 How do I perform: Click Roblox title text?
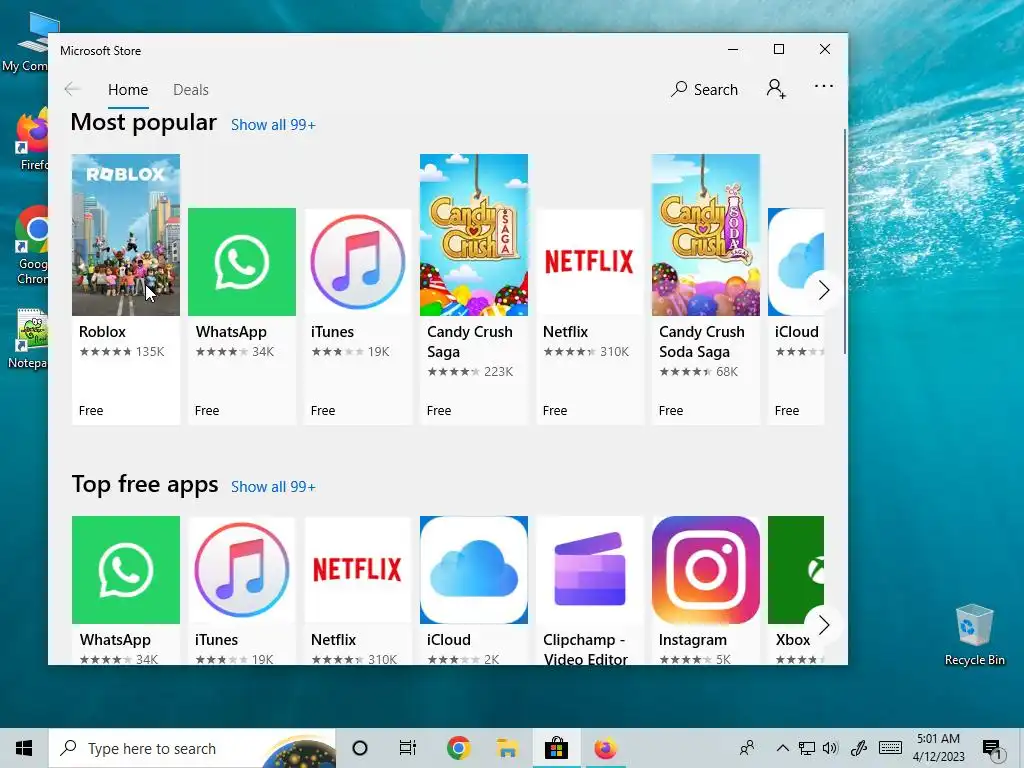click(102, 332)
